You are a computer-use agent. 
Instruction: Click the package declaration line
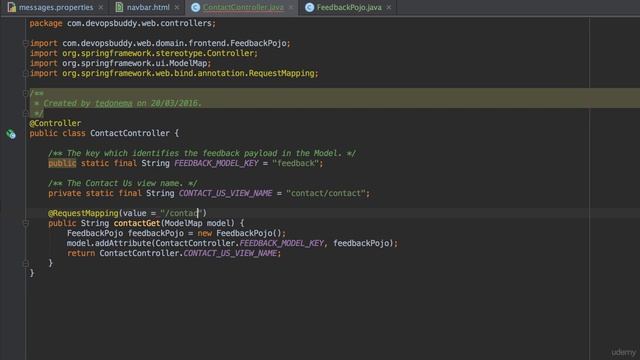[x=122, y=23]
